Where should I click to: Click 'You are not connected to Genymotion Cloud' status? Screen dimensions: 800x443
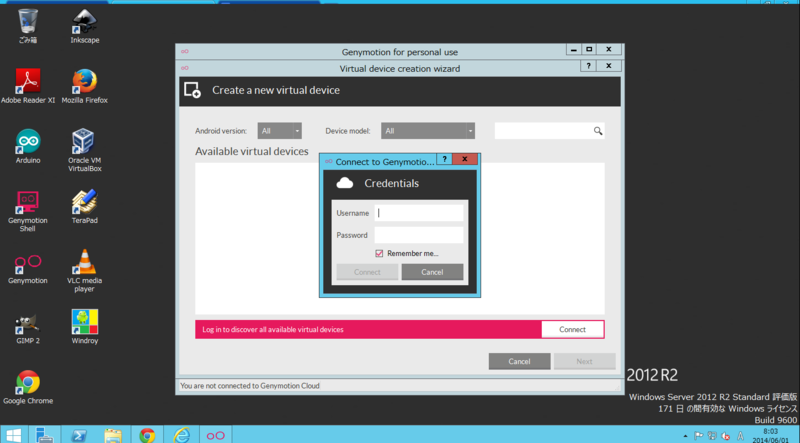pyautogui.click(x=249, y=386)
